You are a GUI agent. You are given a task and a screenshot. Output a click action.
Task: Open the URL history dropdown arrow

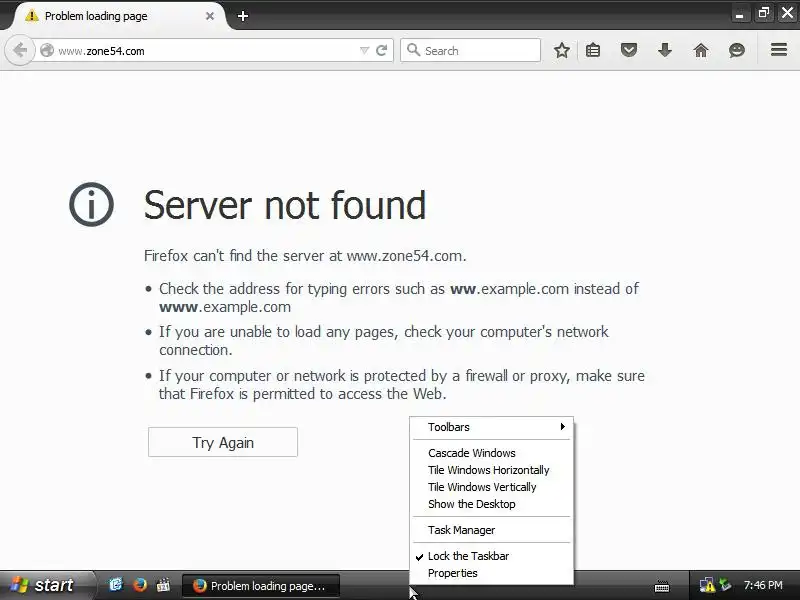pyautogui.click(x=364, y=51)
